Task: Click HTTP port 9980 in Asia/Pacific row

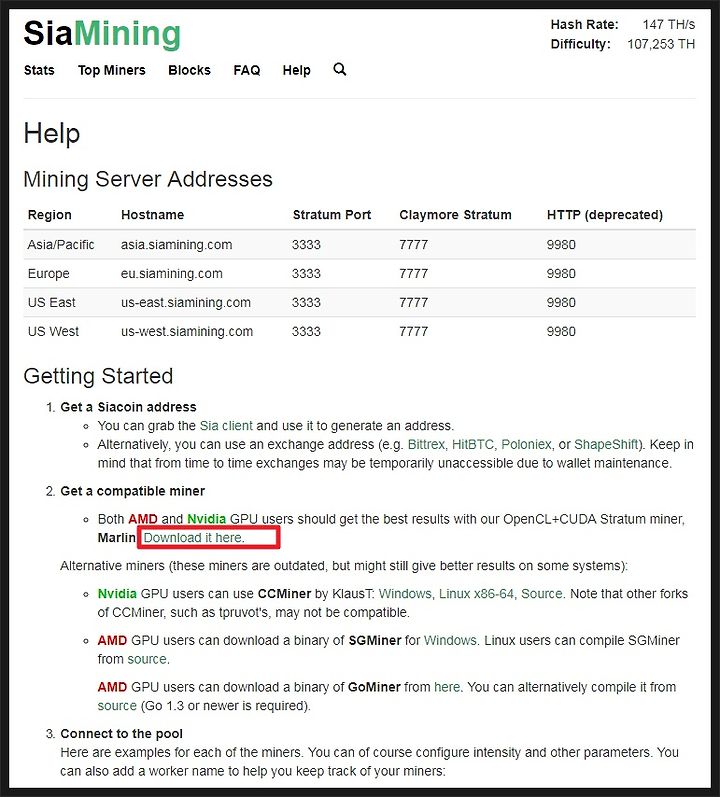Action: 561,244
